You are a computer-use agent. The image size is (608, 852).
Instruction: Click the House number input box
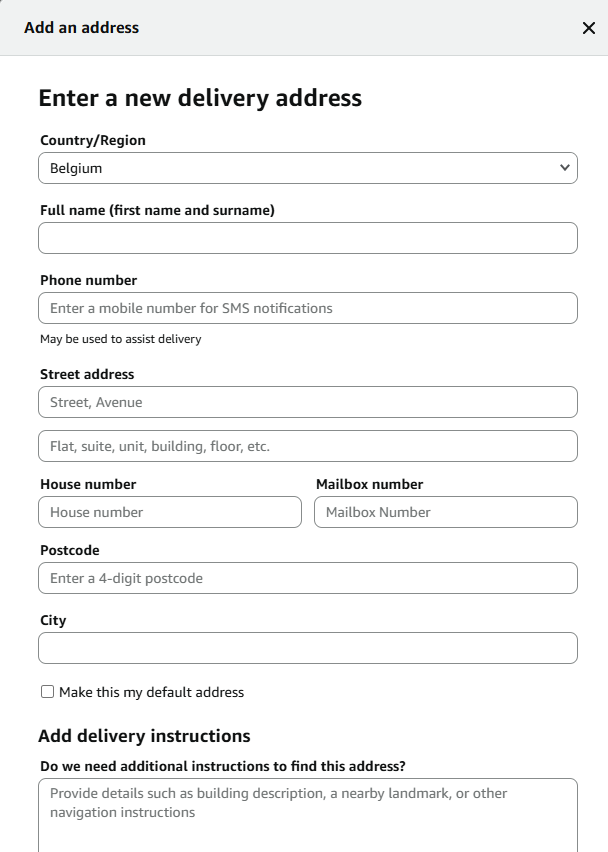(170, 512)
